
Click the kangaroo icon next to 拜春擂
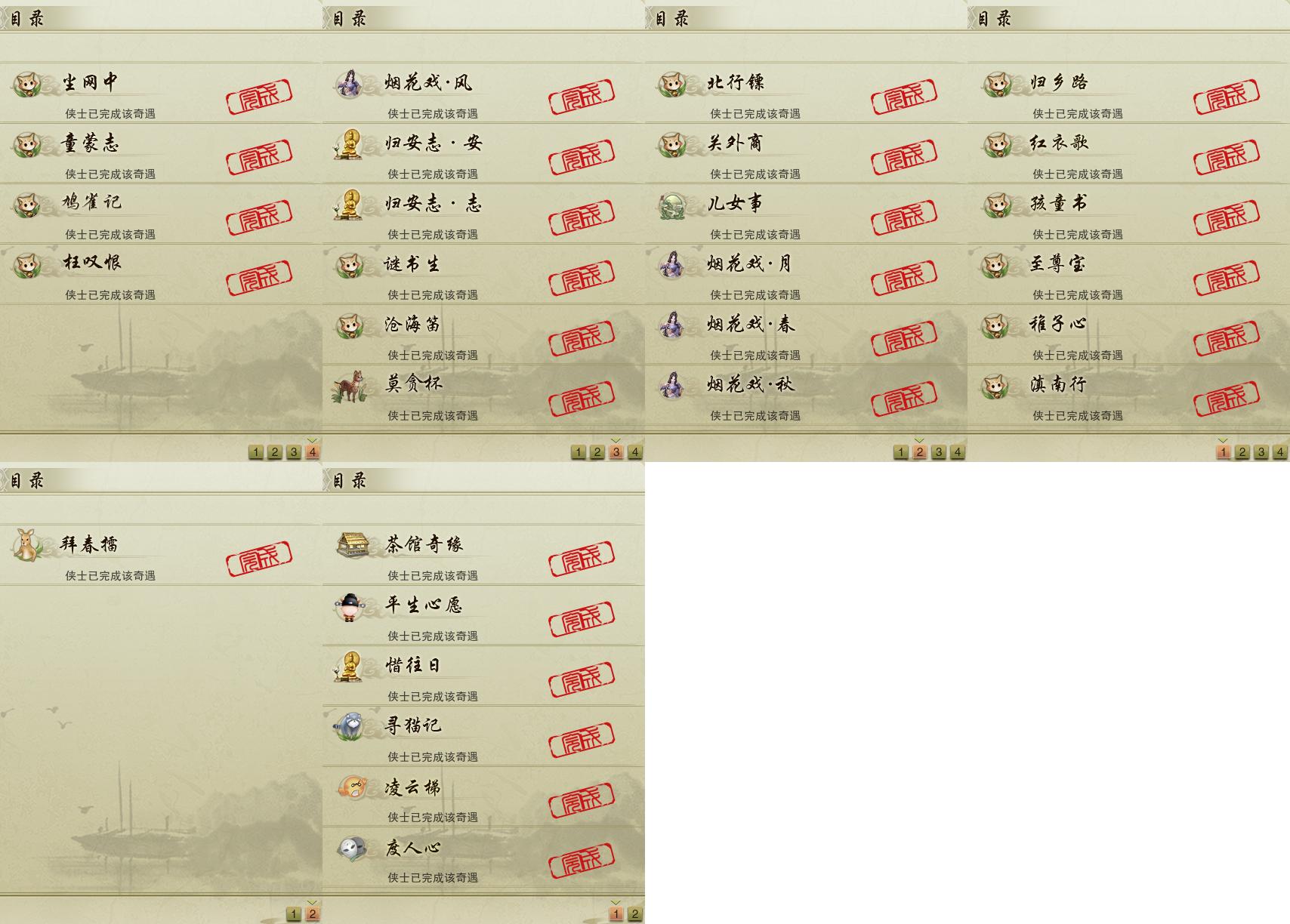click(28, 544)
